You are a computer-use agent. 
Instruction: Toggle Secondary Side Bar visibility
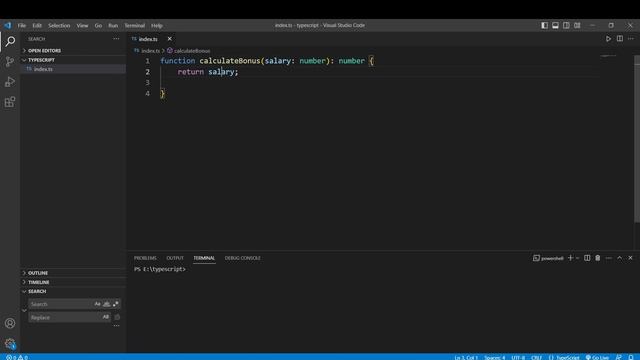click(566, 25)
